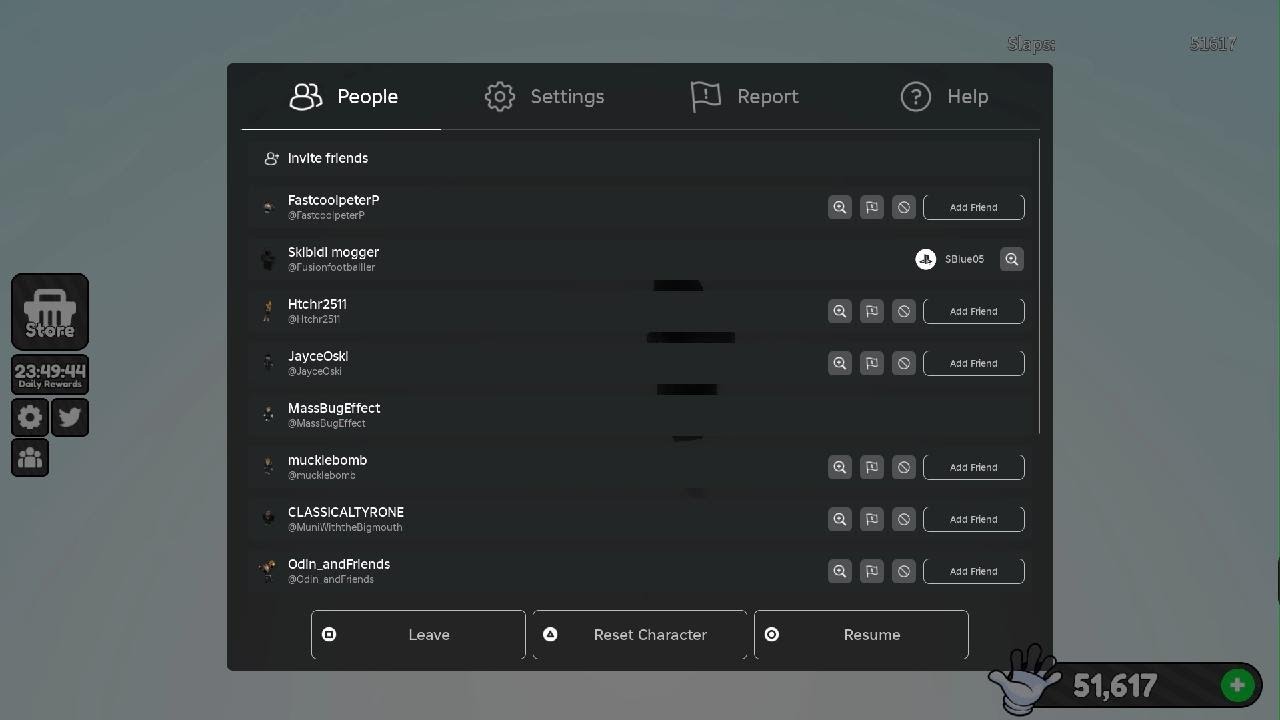This screenshot has height=720, width=1280.
Task: Click Odin_andFriends avatar thumbnail
Action: tap(268, 571)
